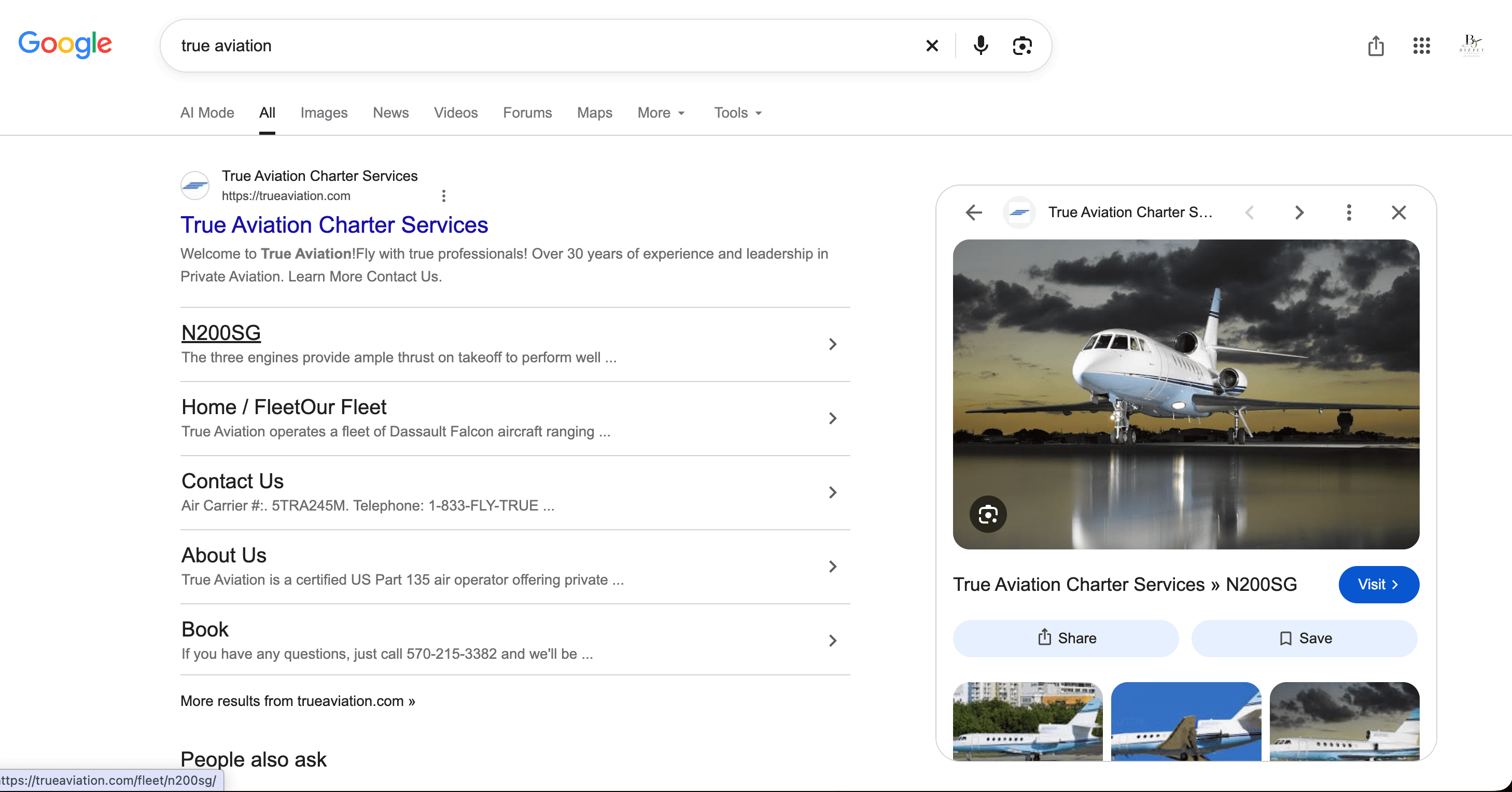Switch to the AI Mode tab
1512x792 pixels.
207,112
